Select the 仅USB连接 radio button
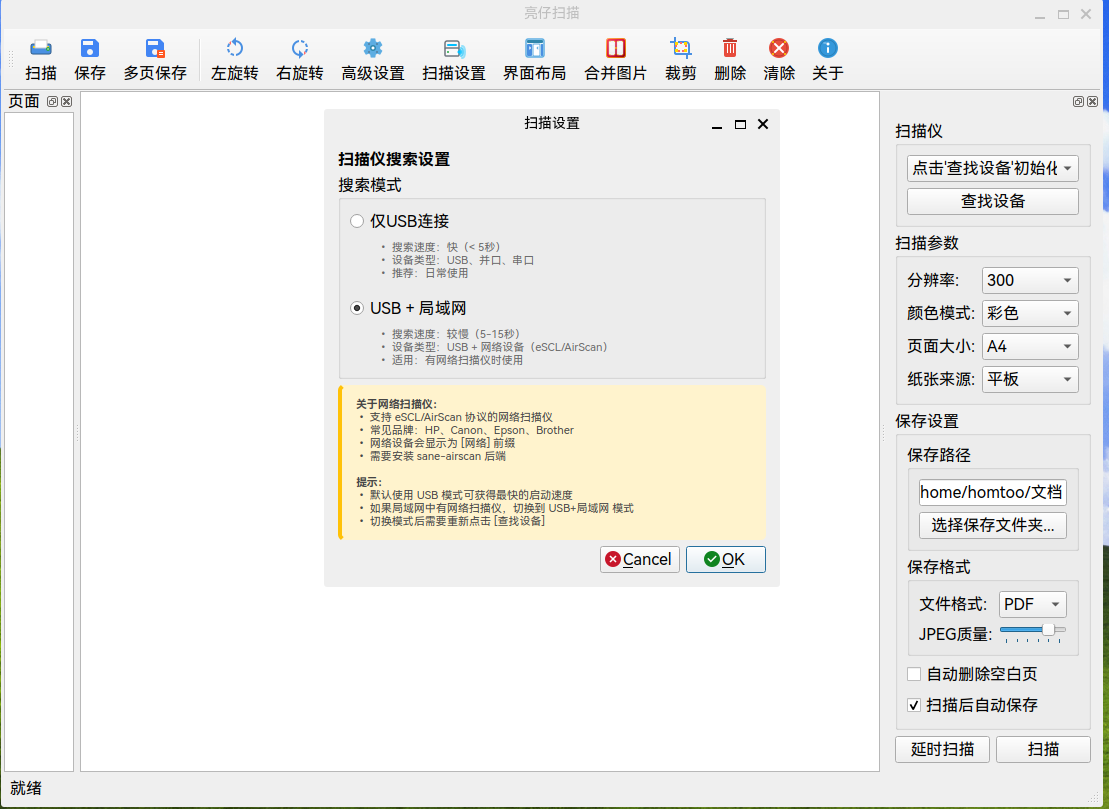 [357, 221]
